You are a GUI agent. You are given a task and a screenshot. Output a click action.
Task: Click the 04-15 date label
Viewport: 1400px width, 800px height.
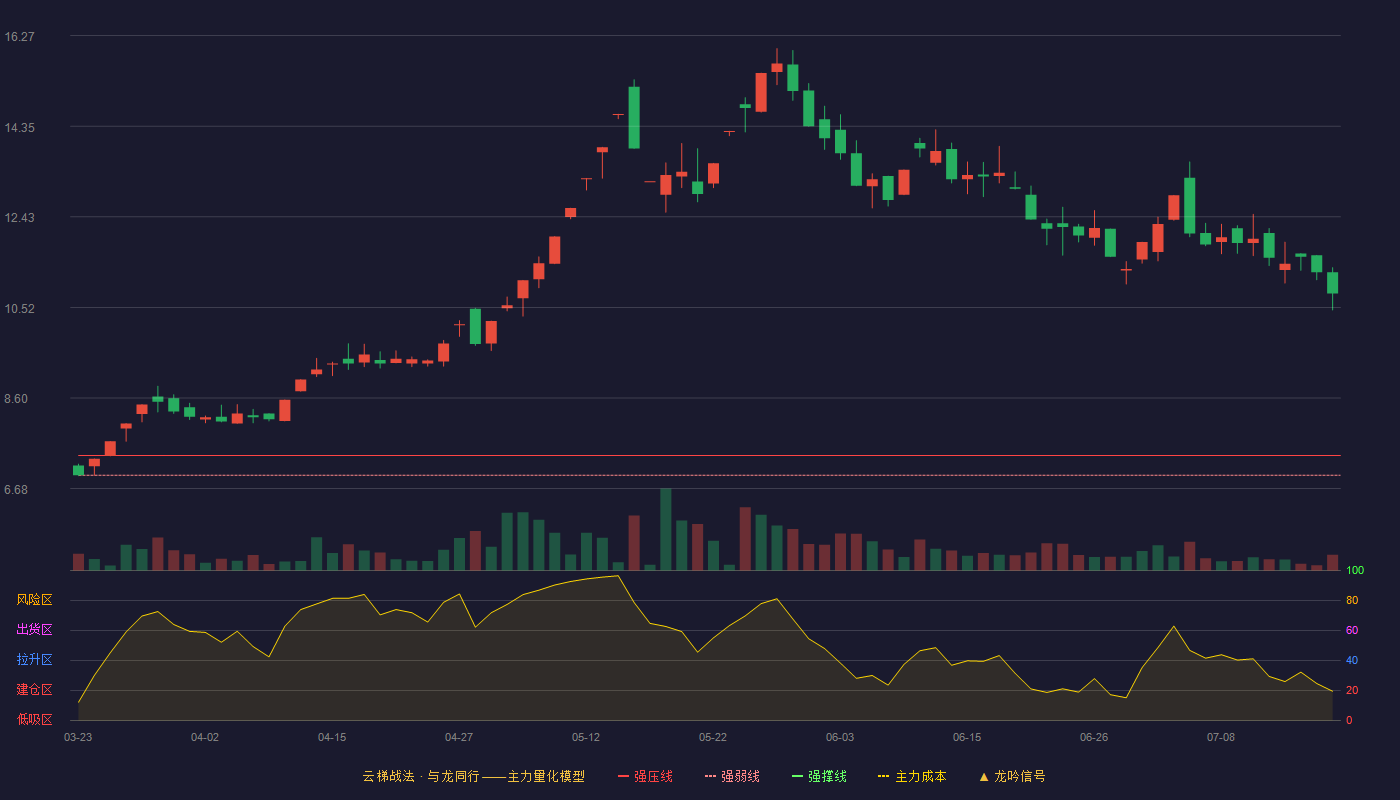332,737
